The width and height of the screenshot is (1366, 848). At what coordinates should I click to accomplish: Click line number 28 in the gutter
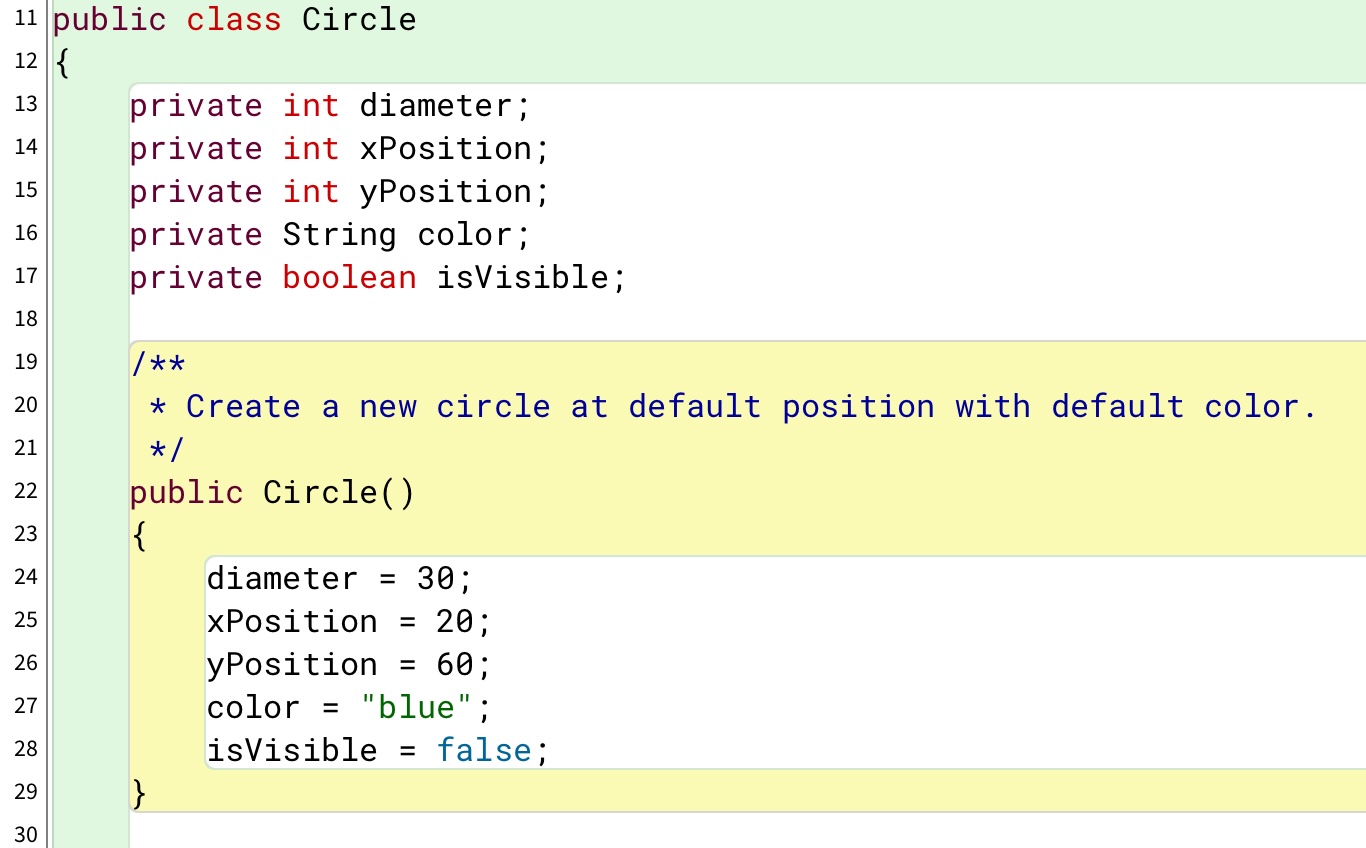26,749
